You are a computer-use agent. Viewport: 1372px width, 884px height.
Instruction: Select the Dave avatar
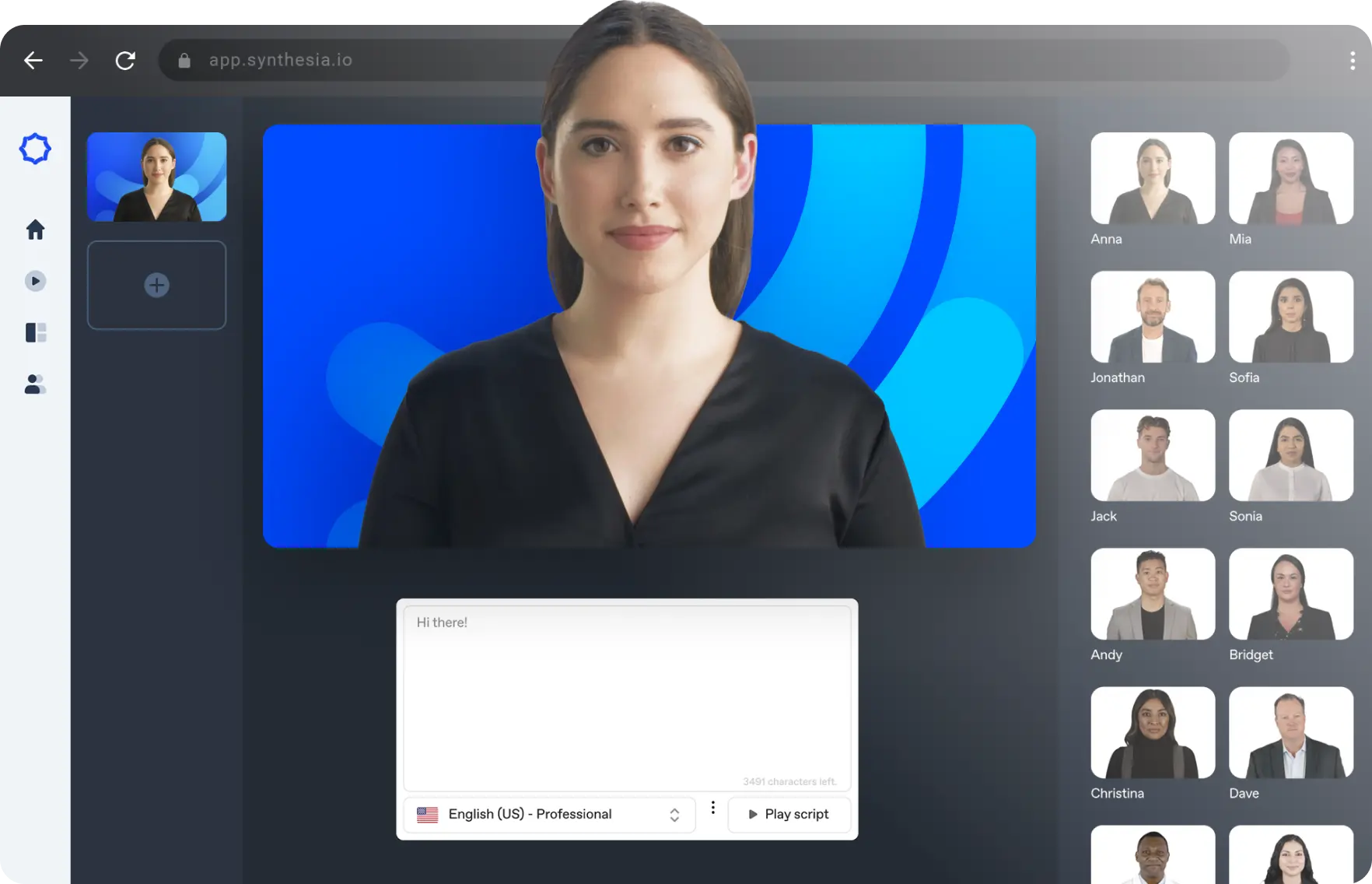click(x=1290, y=732)
